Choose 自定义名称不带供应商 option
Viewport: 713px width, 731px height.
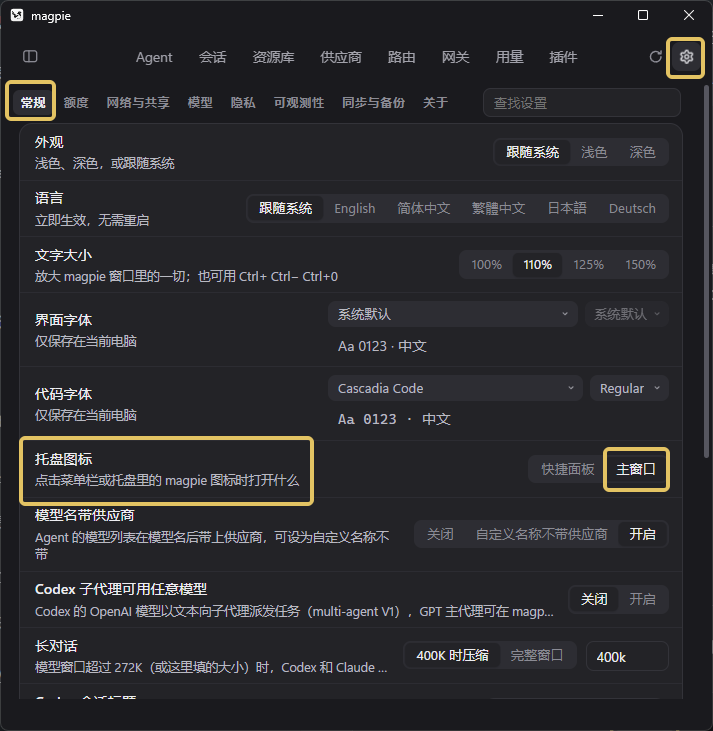coord(541,534)
